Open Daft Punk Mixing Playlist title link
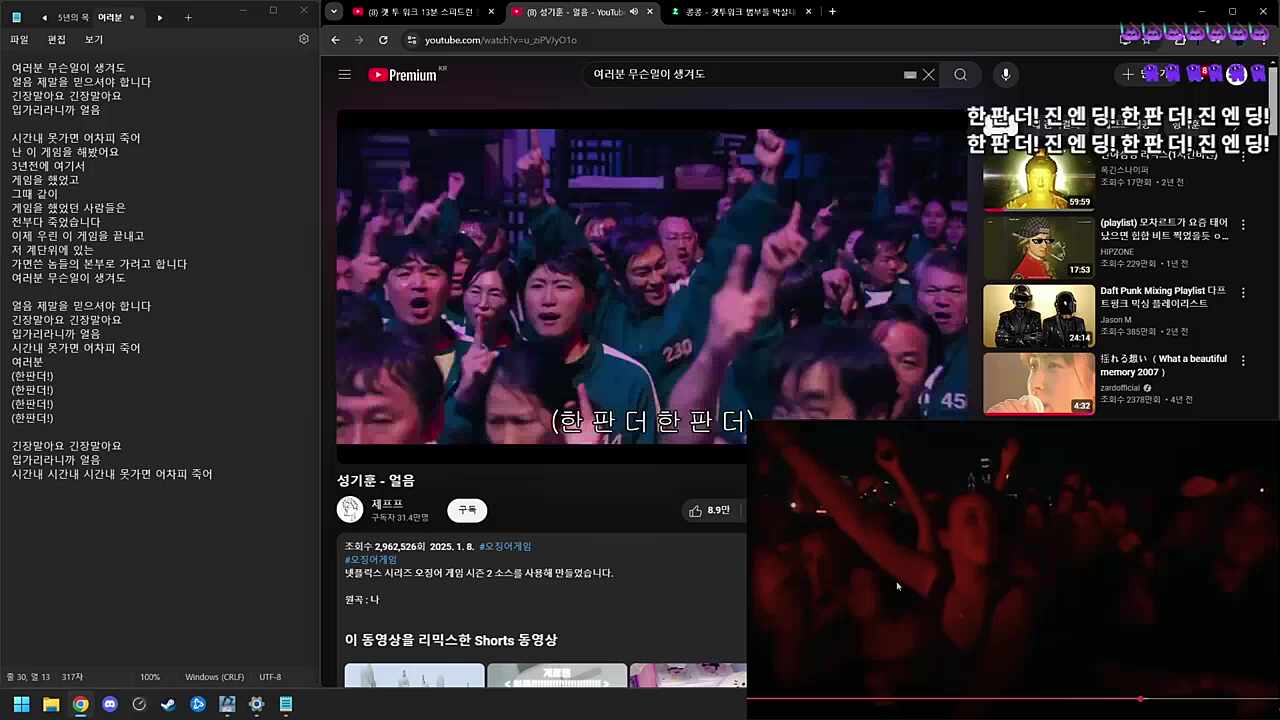1280x720 pixels. [x=1163, y=297]
